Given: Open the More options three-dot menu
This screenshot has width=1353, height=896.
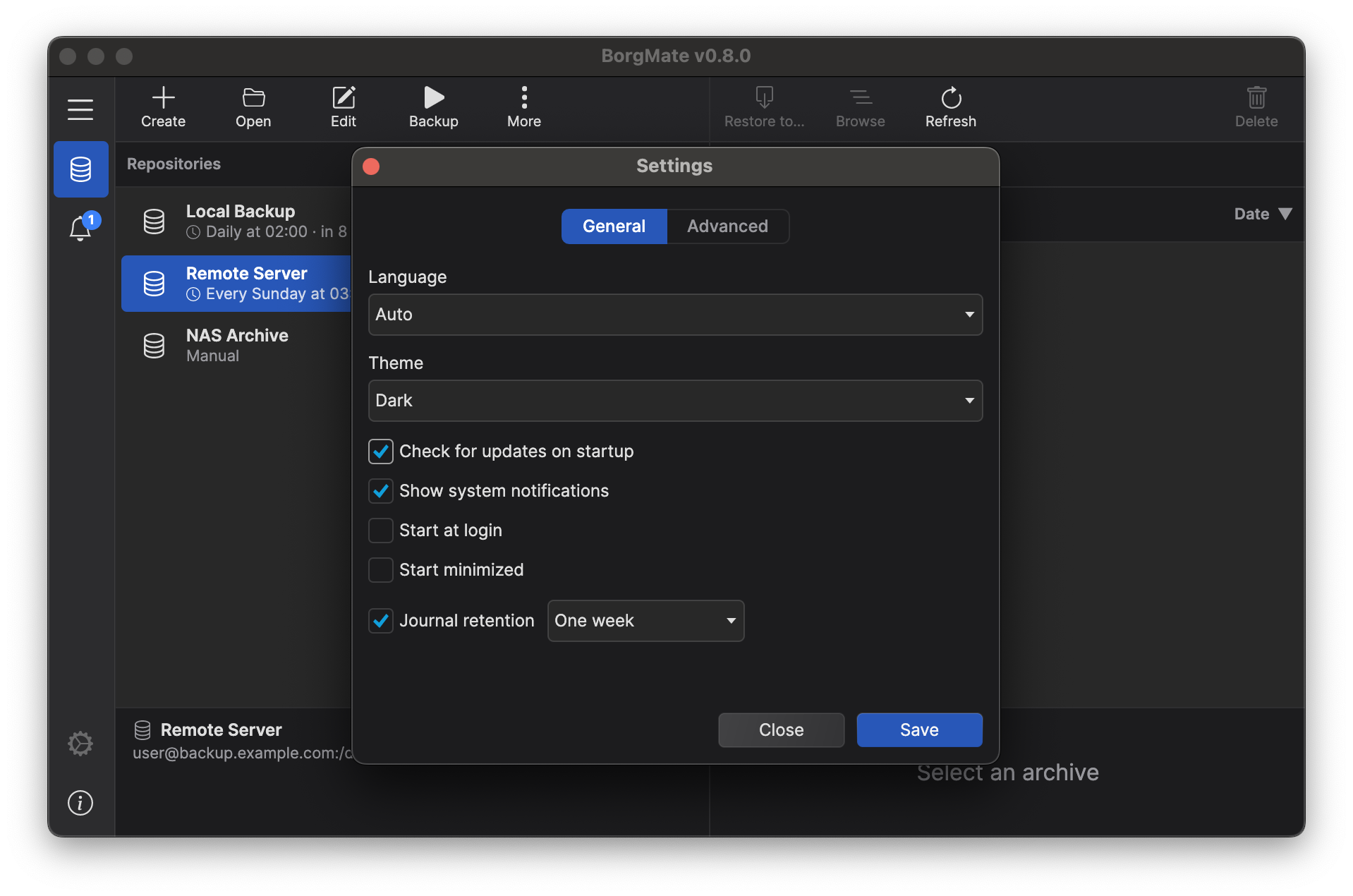Looking at the screenshot, I should 524,97.
